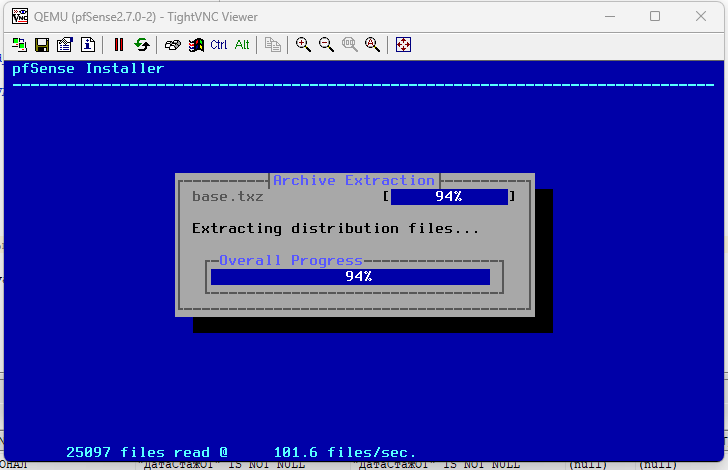This screenshot has height=470, width=728.
Task: Toggle the Alt key button
Action: (x=242, y=45)
